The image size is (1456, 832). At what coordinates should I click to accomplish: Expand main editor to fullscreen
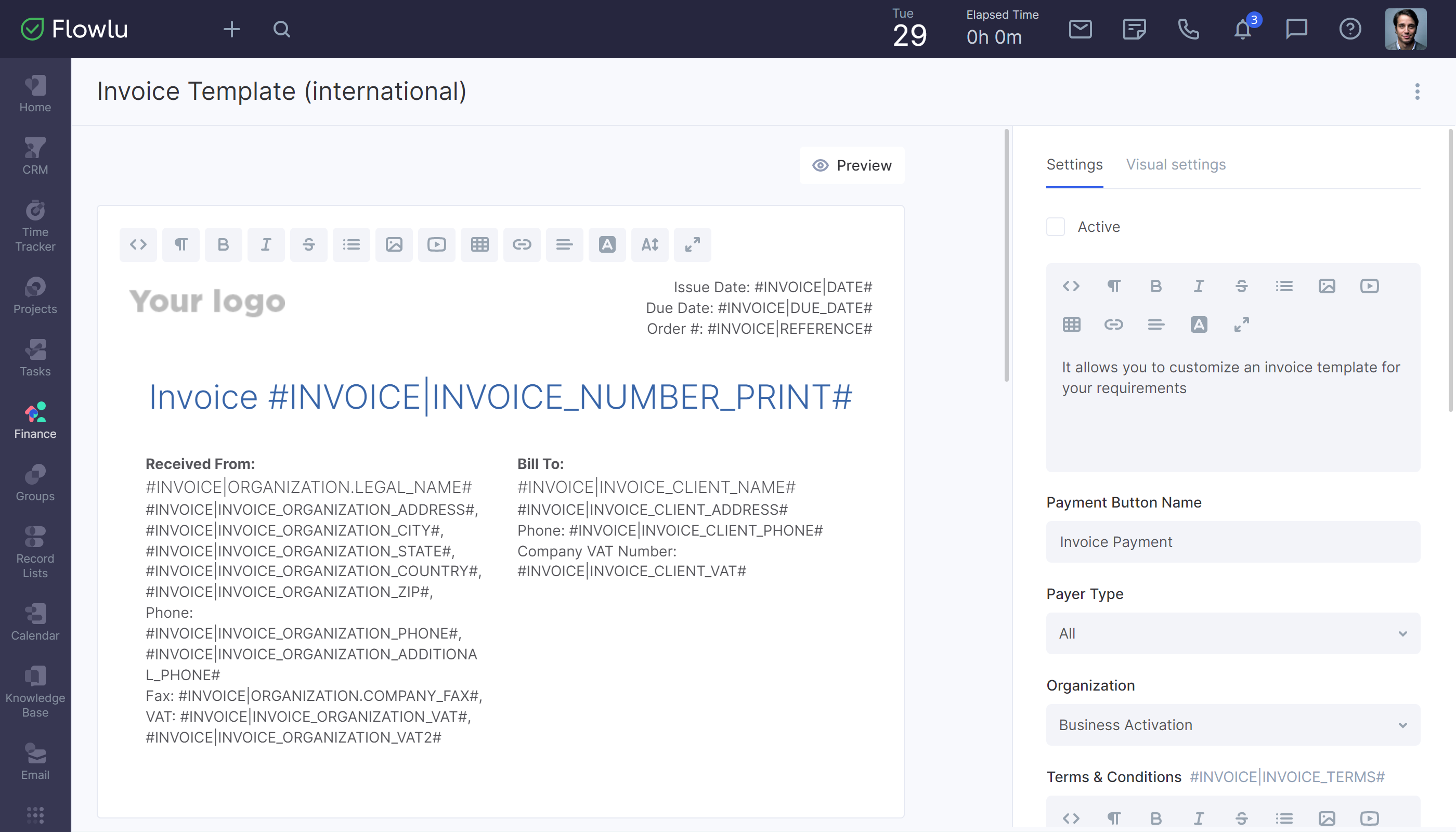[x=693, y=244]
